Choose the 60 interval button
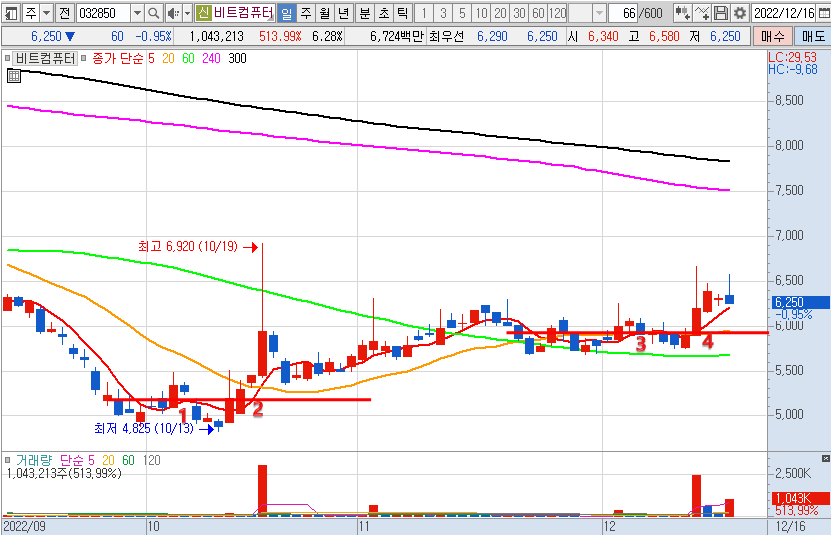Viewport: 832px width, 536px height. click(x=538, y=13)
